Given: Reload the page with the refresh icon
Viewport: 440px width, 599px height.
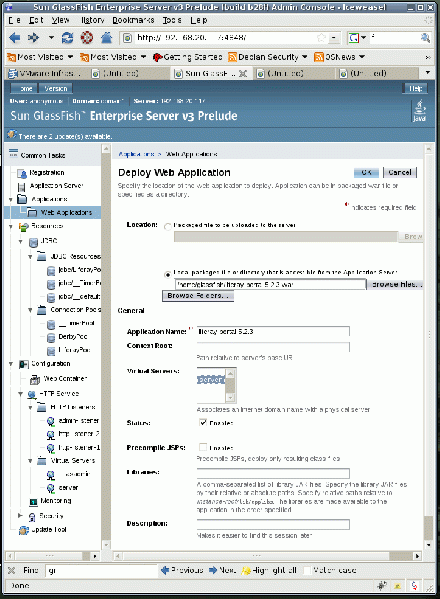Looking at the screenshot, I should coord(68,37).
